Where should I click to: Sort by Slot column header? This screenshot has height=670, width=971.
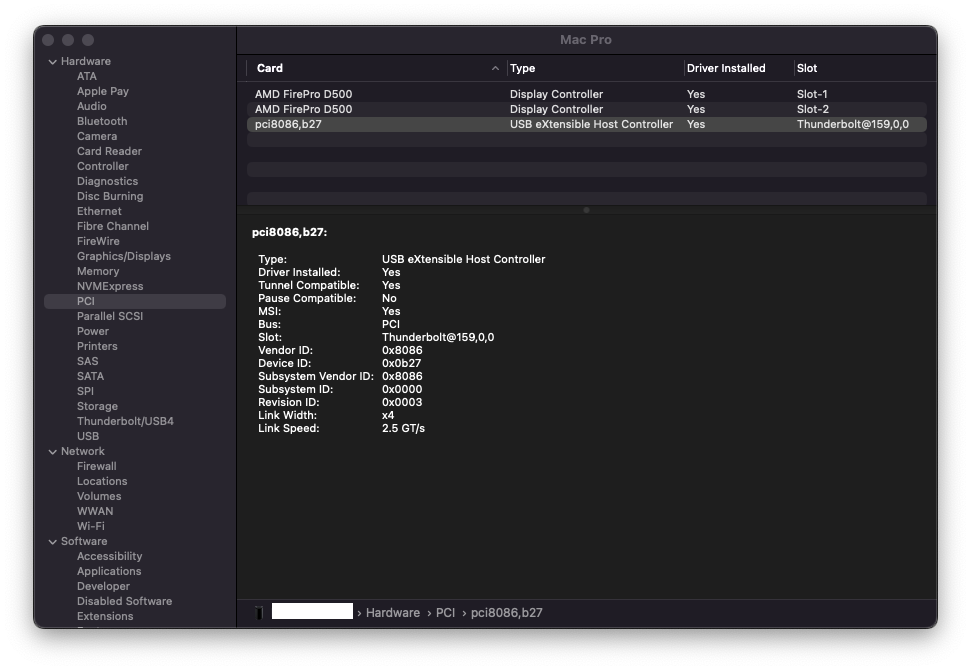(806, 68)
